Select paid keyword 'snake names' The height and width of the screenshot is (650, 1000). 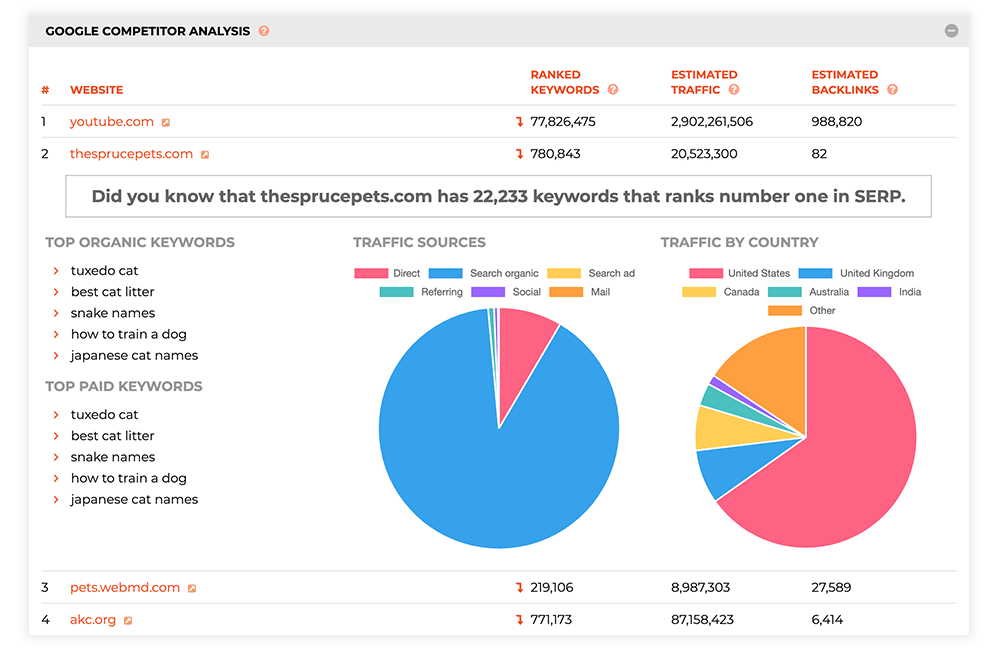[113, 457]
